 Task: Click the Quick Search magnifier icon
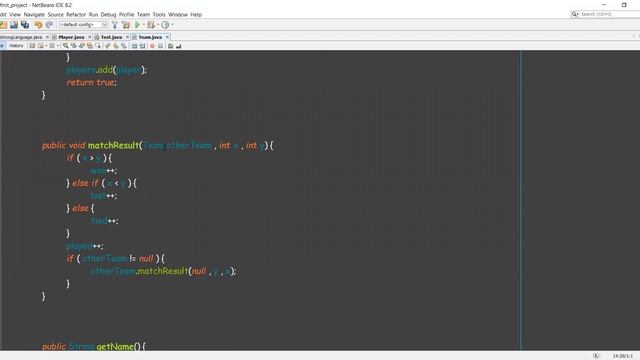click(x=575, y=14)
